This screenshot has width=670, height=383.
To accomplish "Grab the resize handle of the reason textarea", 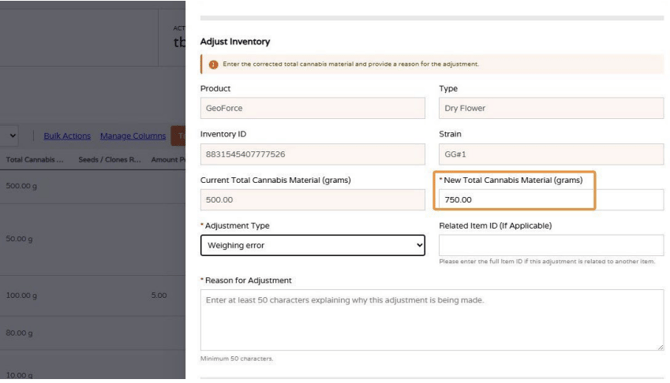I will pos(660,348).
